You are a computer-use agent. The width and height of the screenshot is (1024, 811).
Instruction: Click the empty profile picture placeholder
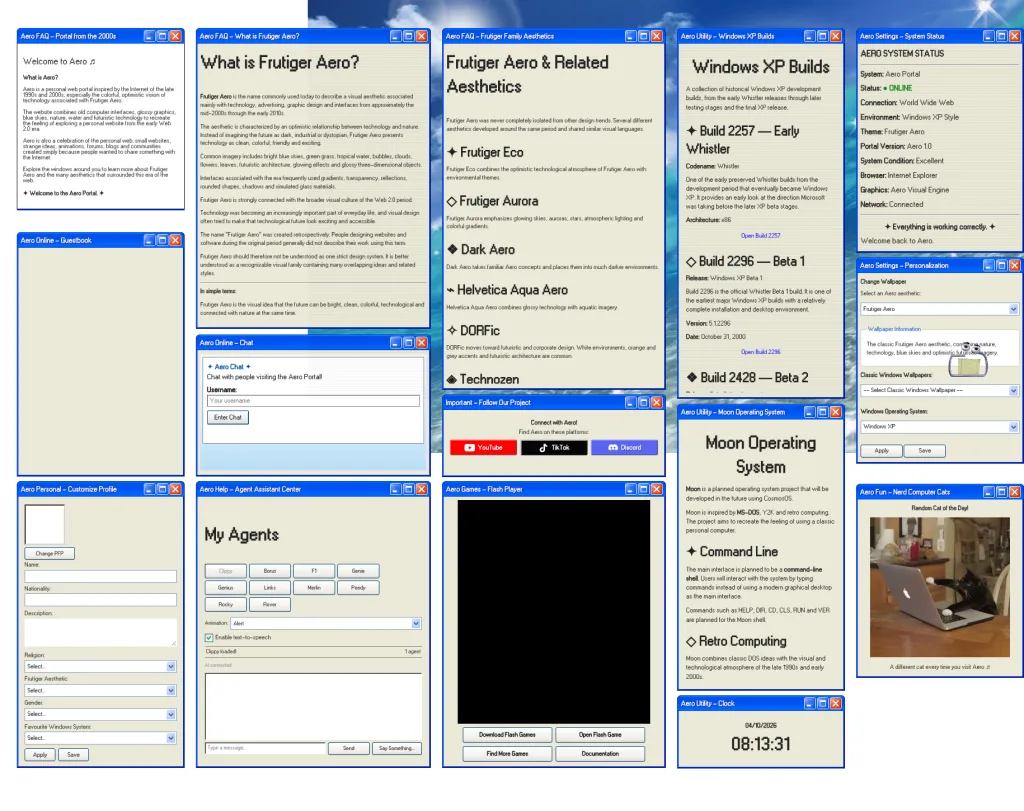click(x=44, y=524)
